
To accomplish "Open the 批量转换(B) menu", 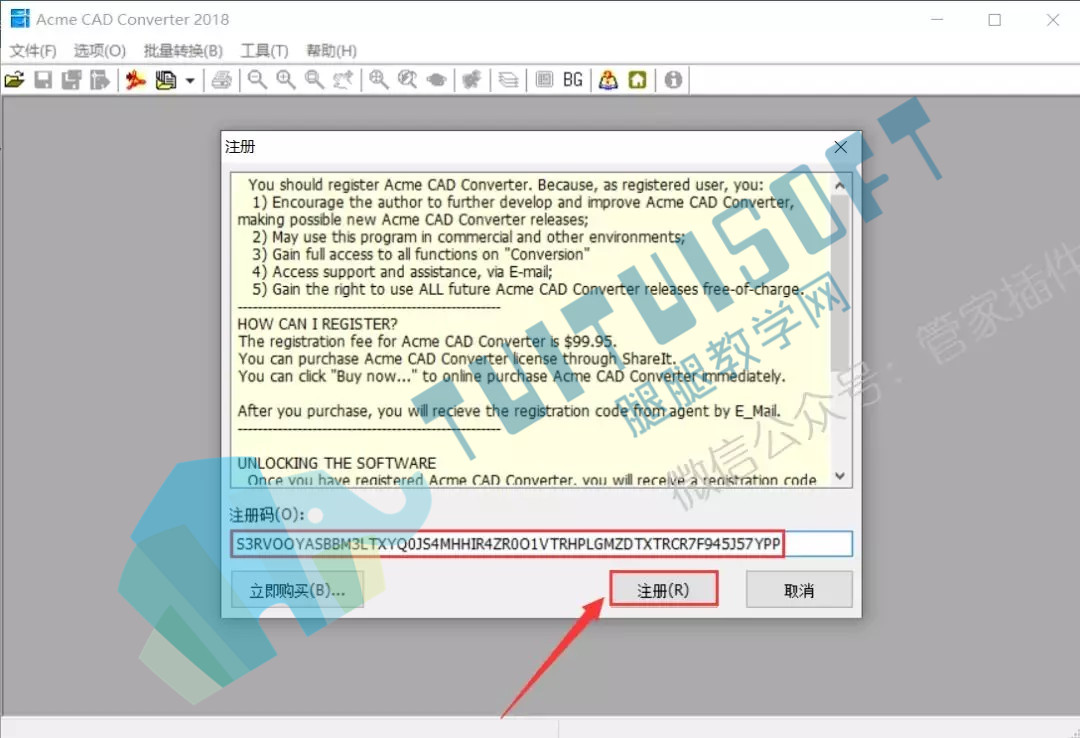I will [183, 50].
